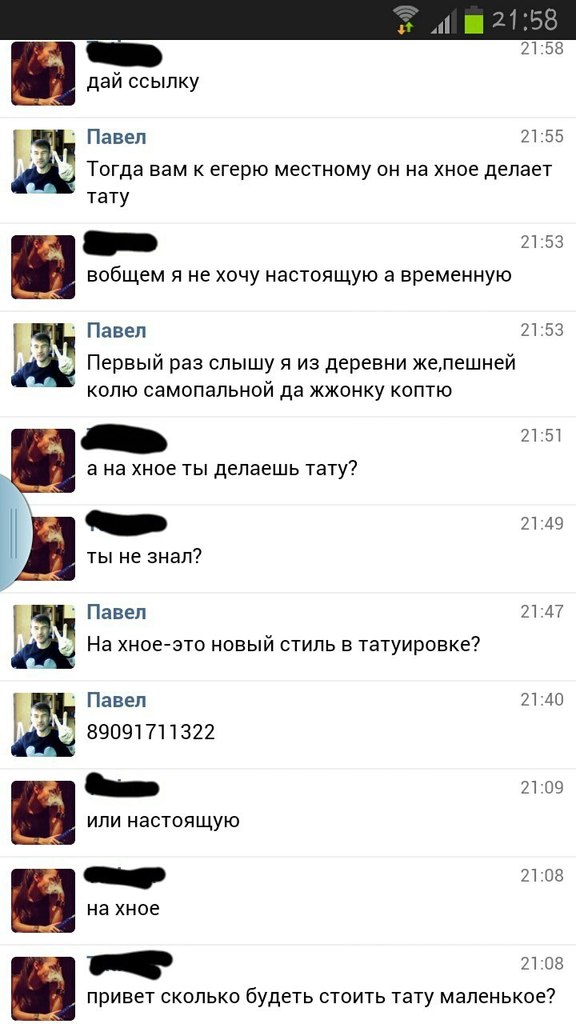Tap the green battery icon

pyautogui.click(x=473, y=20)
